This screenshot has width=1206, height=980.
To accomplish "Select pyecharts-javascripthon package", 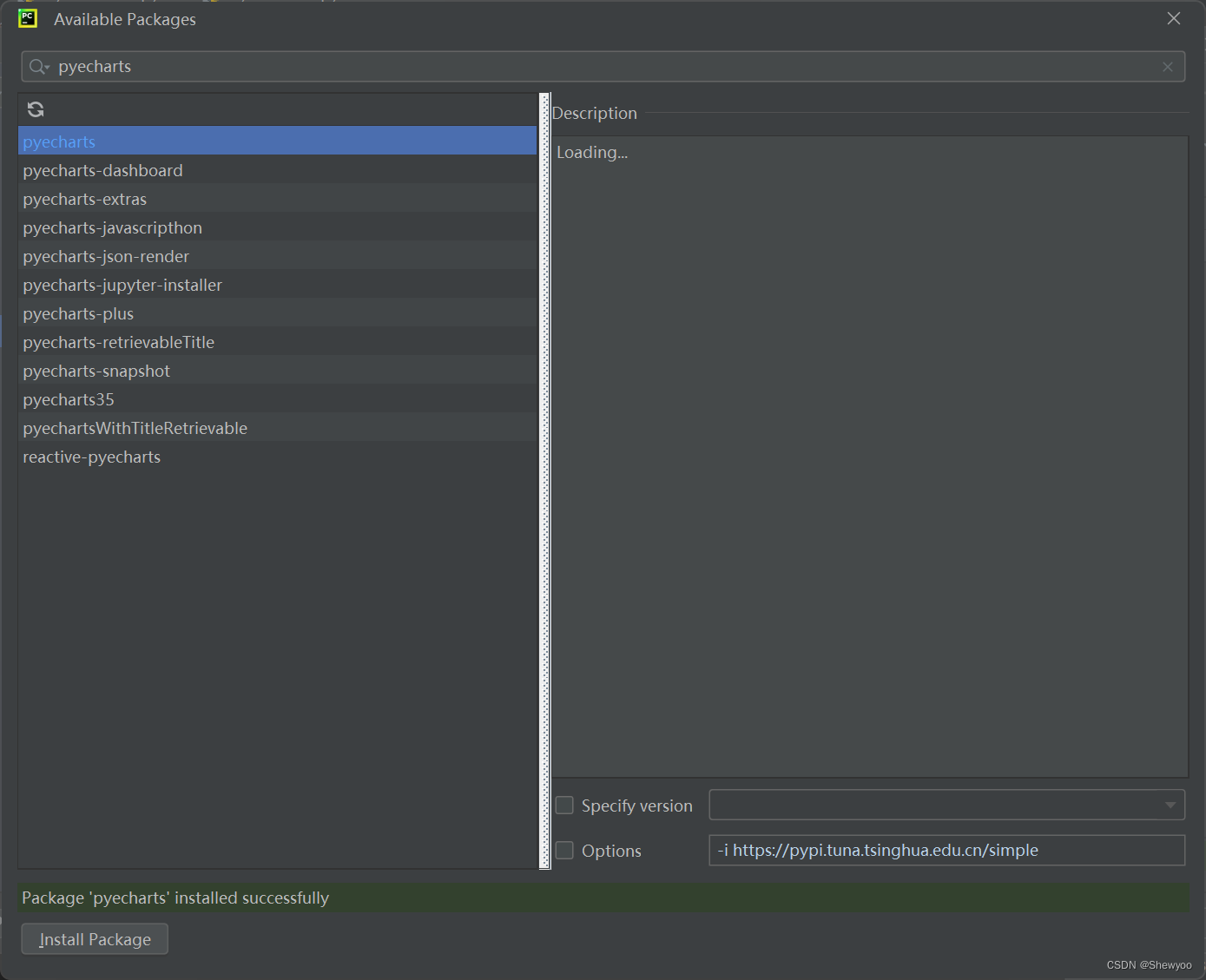I will 113,227.
